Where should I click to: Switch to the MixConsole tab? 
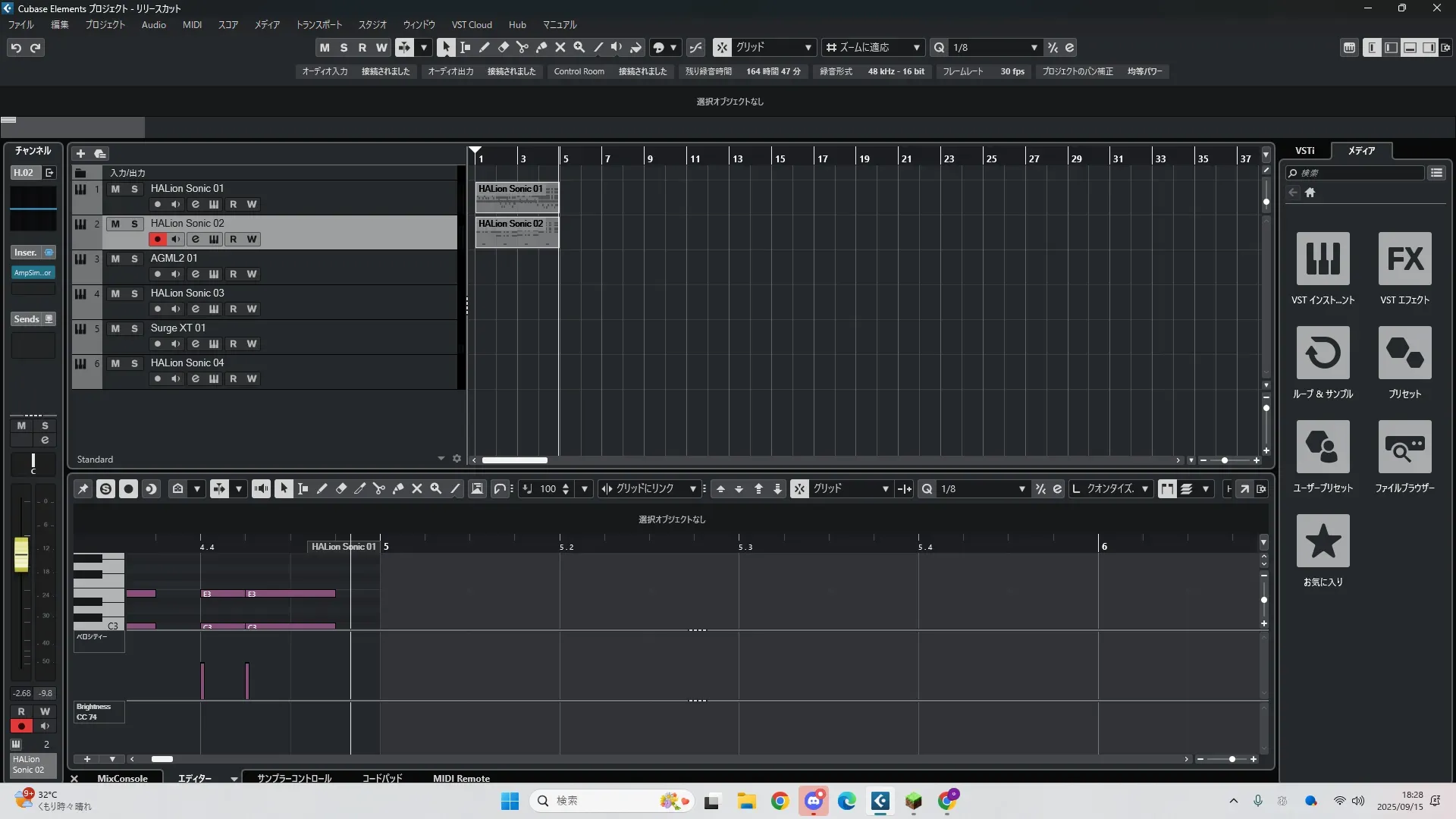click(122, 778)
